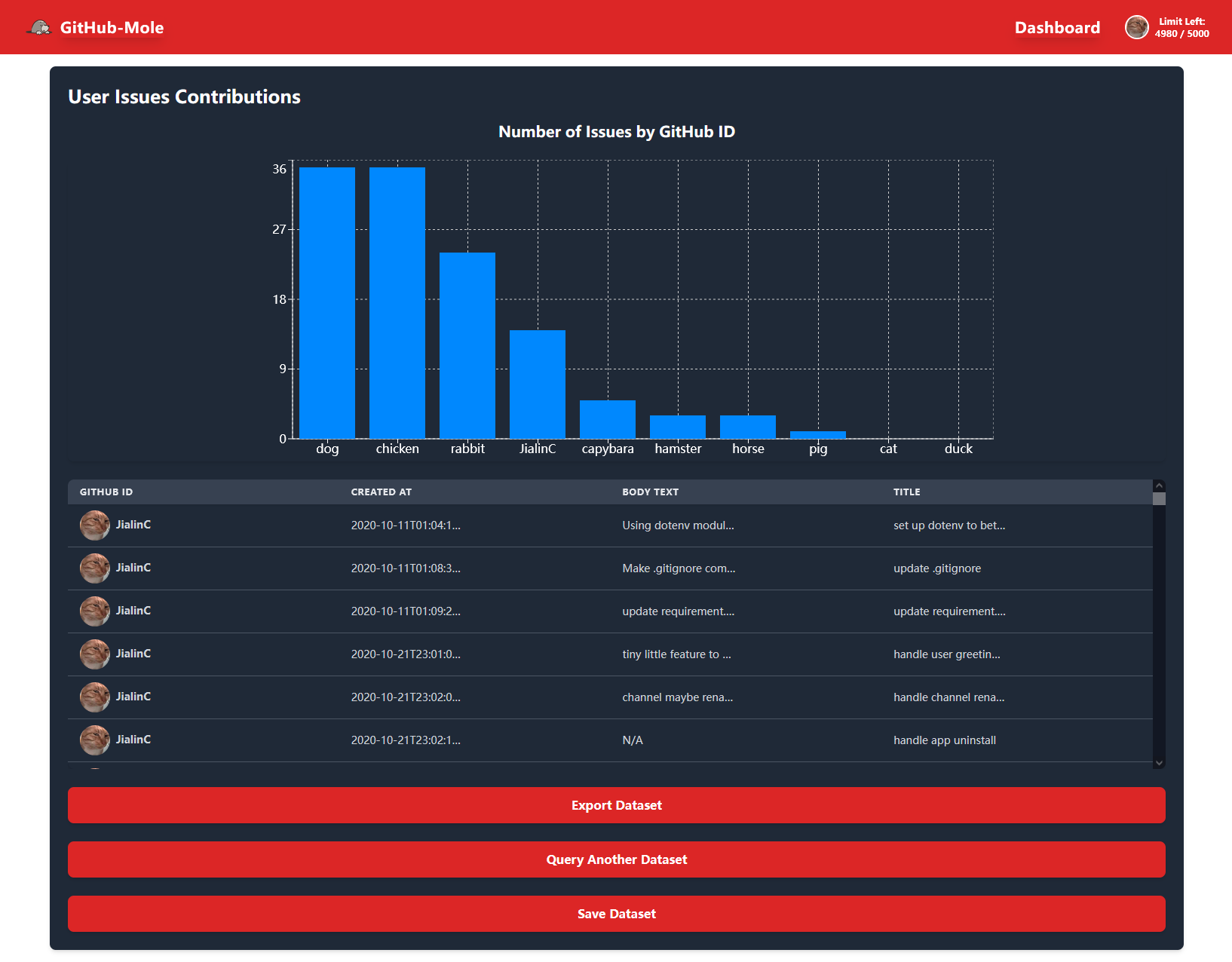
Task: Click the GITHUB ID column header
Action: click(106, 492)
